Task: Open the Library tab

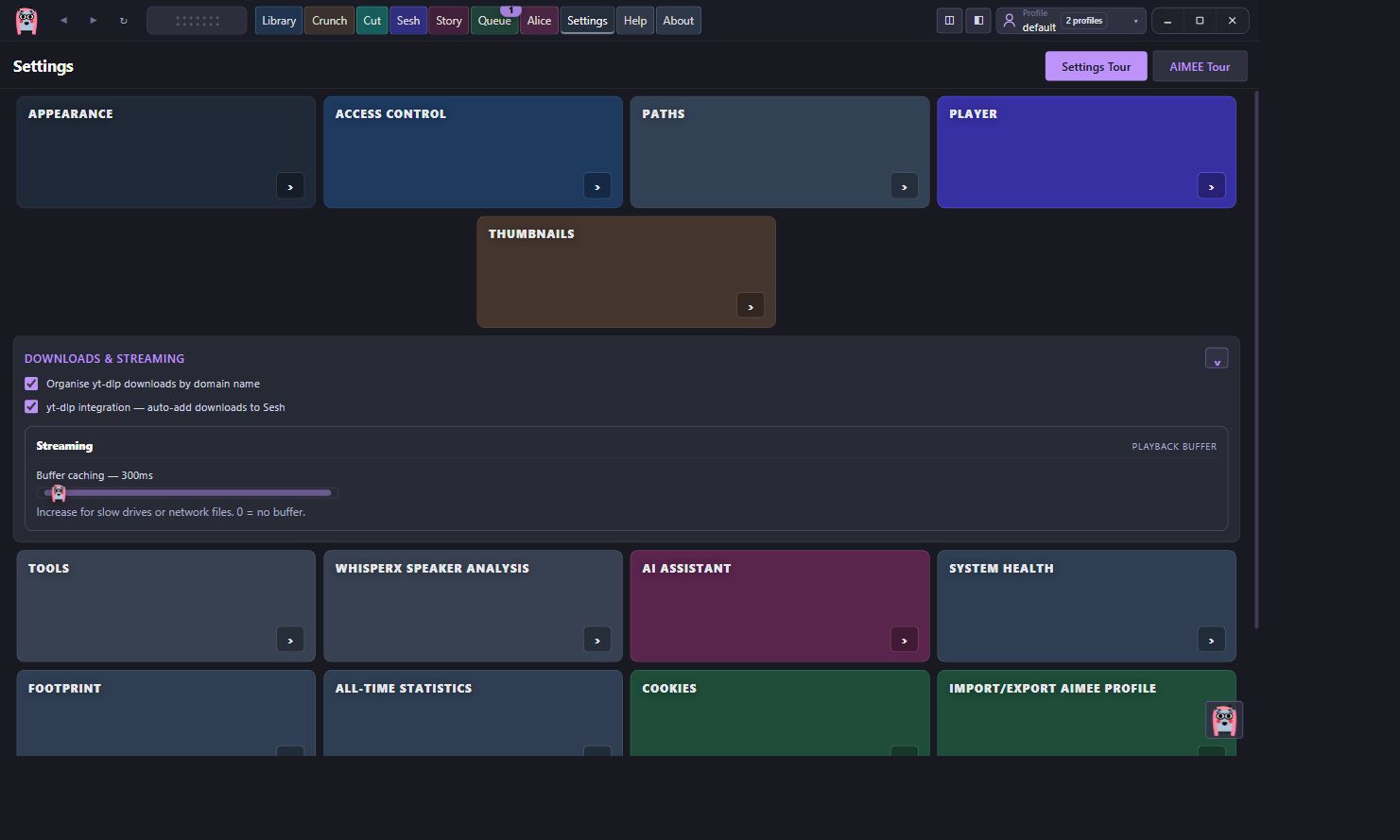Action: coord(279,20)
